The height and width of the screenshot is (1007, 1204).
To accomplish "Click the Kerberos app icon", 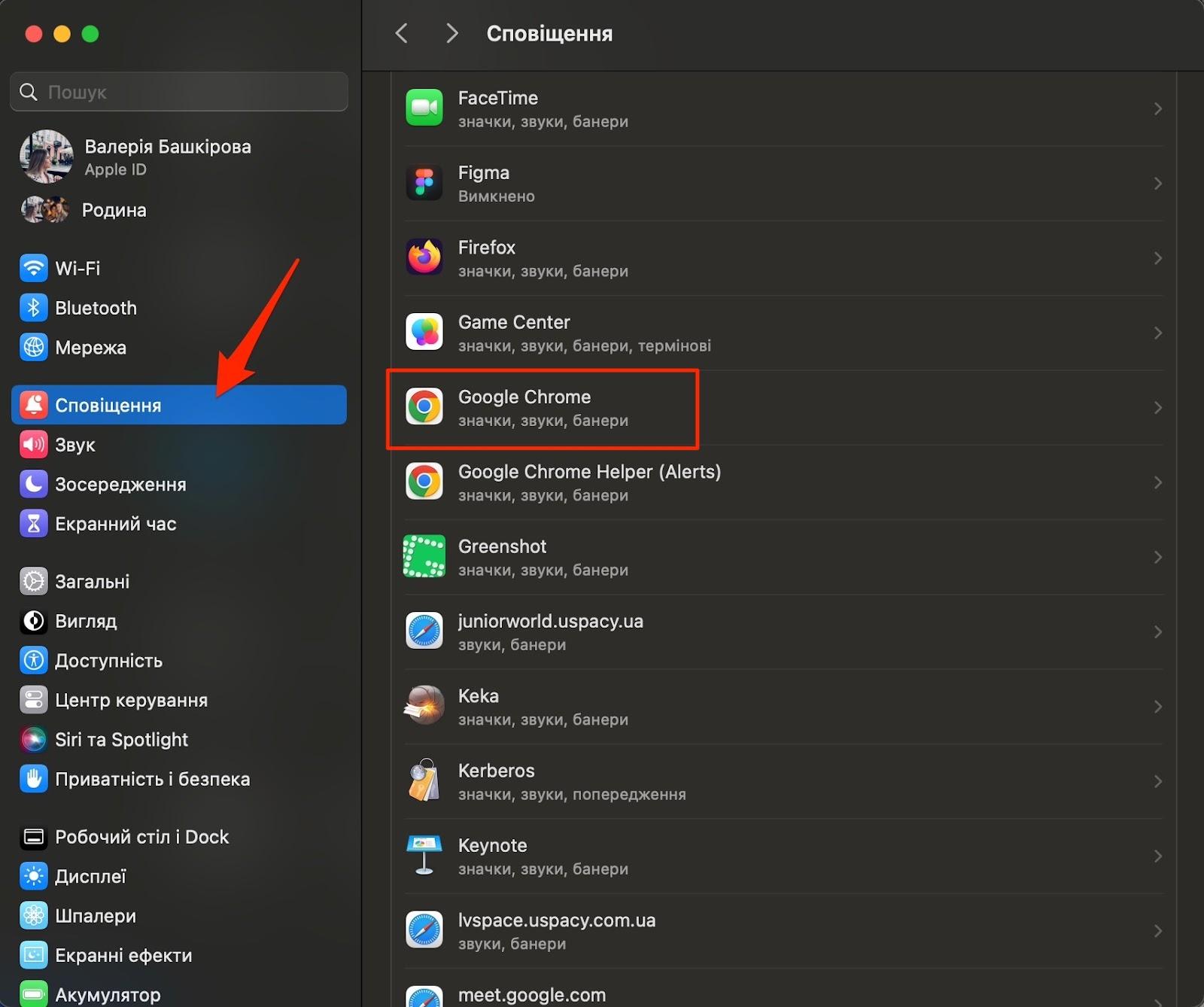I will pos(424,780).
